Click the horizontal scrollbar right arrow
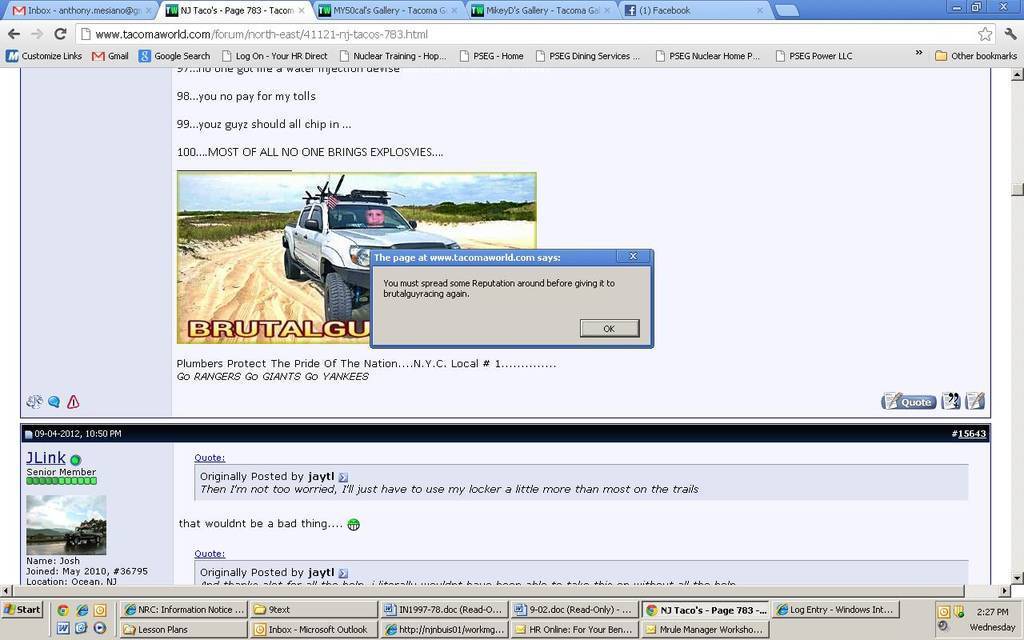Image resolution: width=1024 pixels, height=640 pixels. coord(1006,590)
